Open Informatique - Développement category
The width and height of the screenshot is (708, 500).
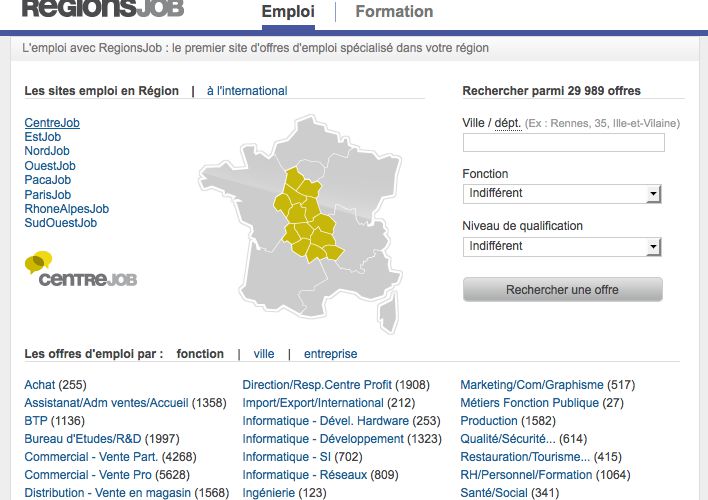click(323, 439)
